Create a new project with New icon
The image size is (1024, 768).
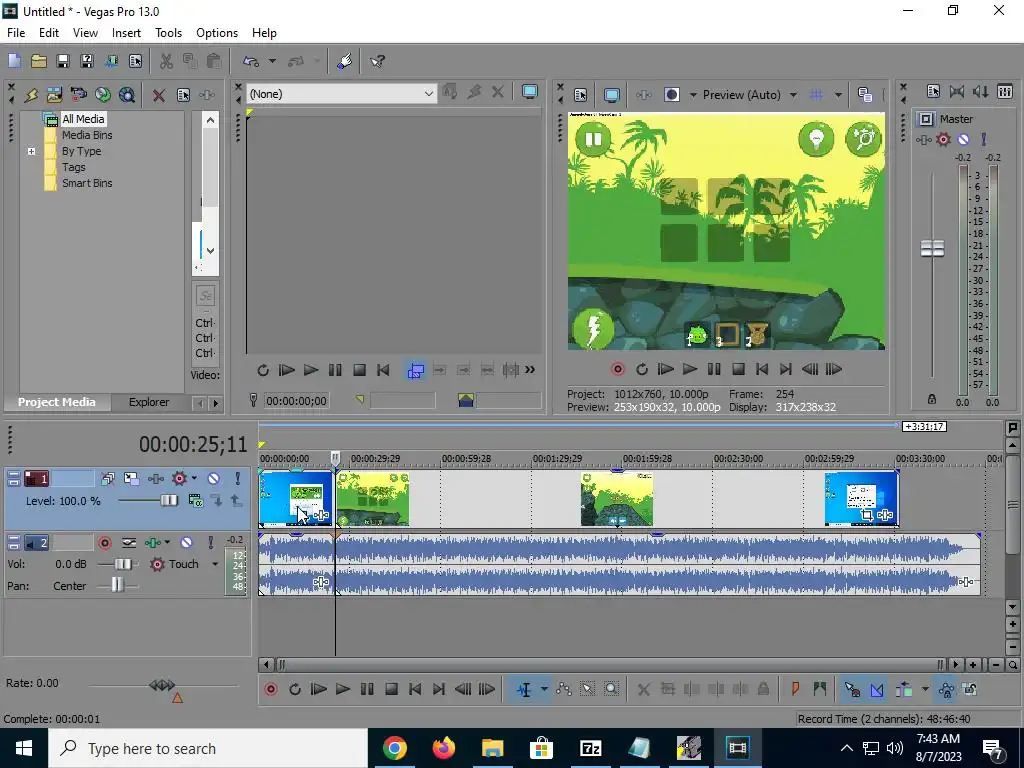click(x=14, y=61)
